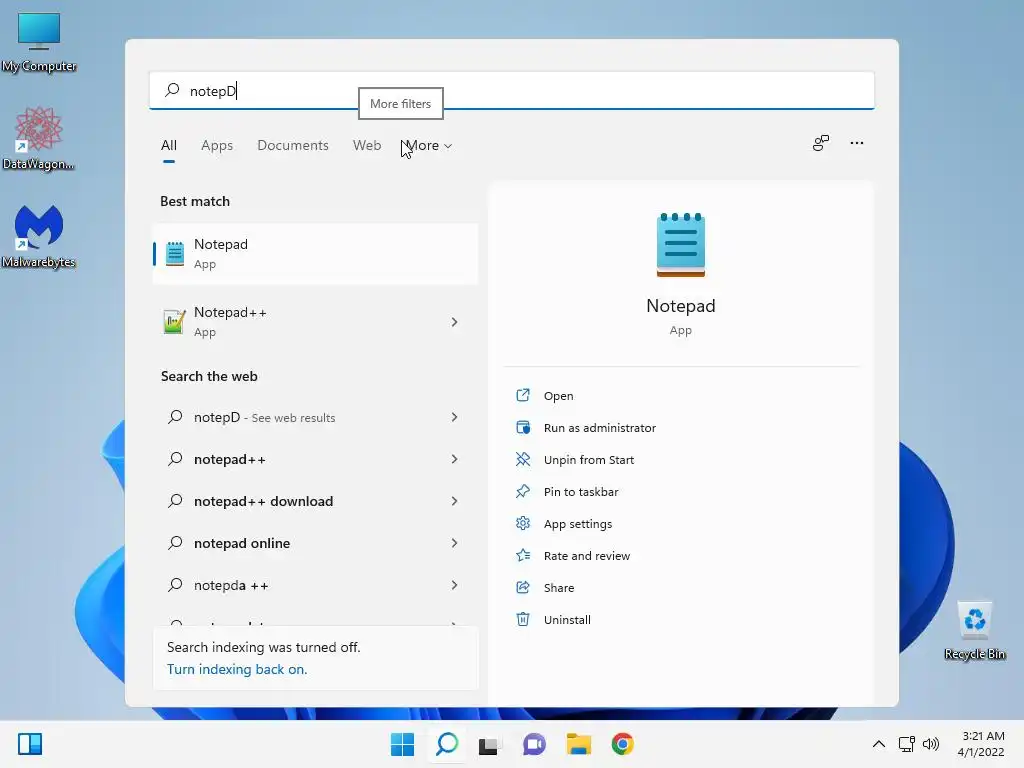Expand the notepad++ download chevron

pos(455,501)
